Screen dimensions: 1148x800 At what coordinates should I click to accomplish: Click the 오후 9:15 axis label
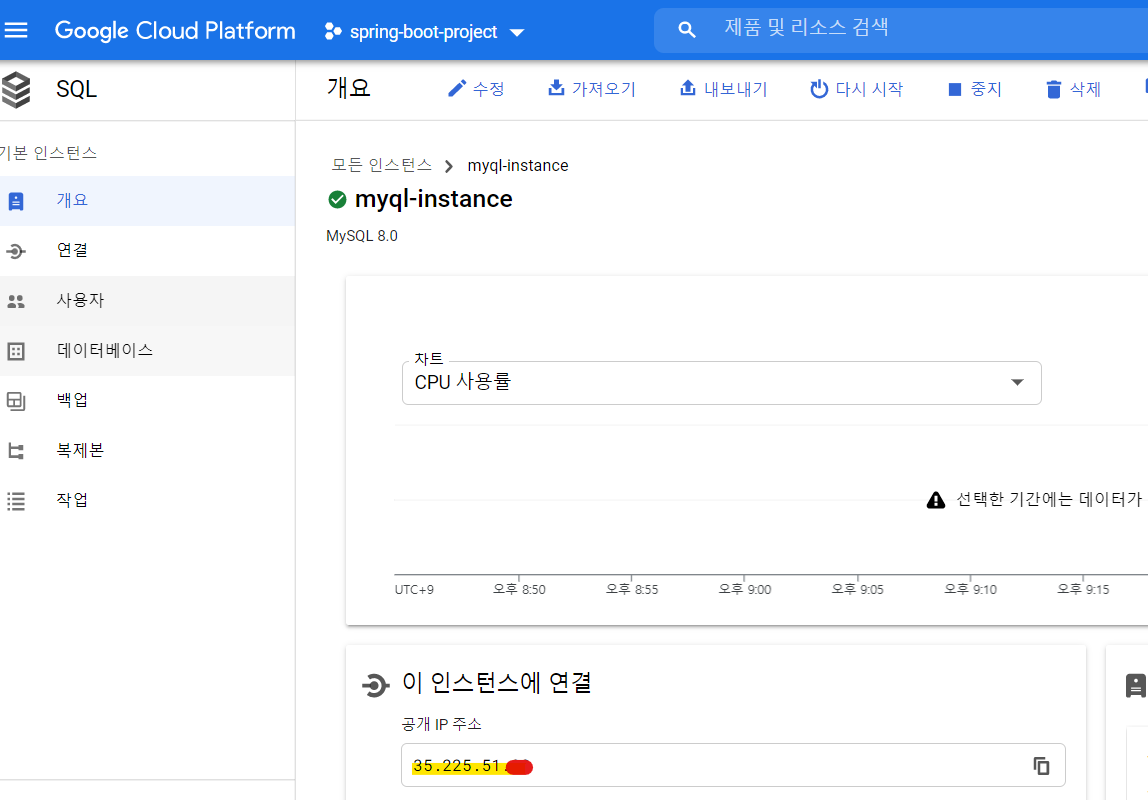tap(1083, 589)
